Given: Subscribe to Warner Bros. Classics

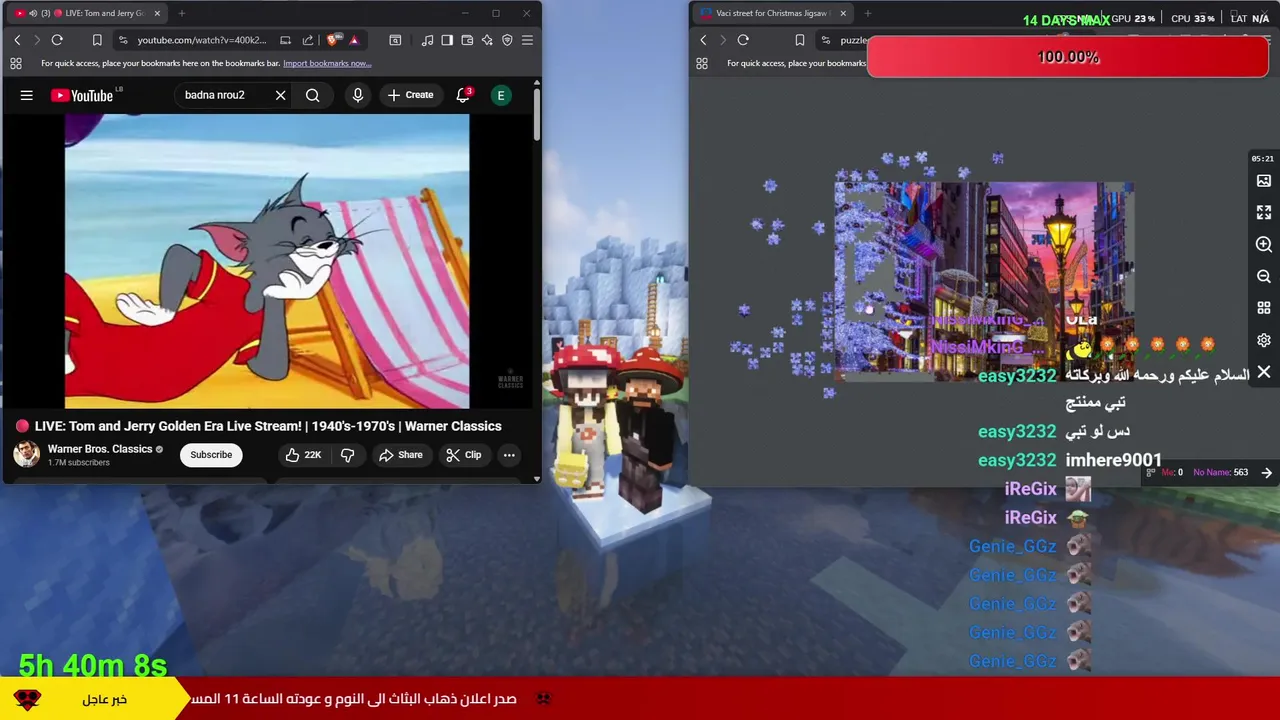Looking at the screenshot, I should (211, 455).
